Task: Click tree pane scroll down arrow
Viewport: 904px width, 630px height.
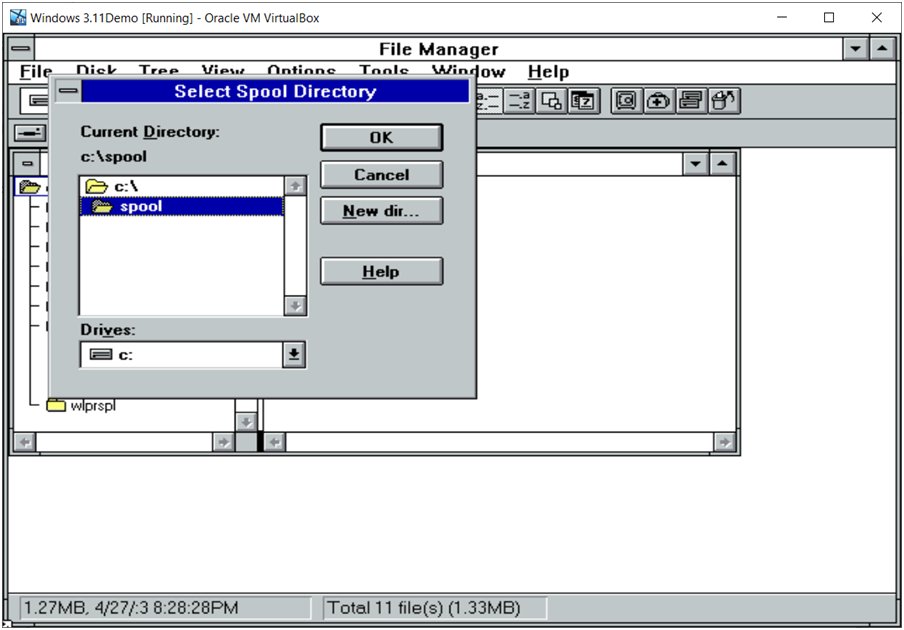Action: coord(246,422)
